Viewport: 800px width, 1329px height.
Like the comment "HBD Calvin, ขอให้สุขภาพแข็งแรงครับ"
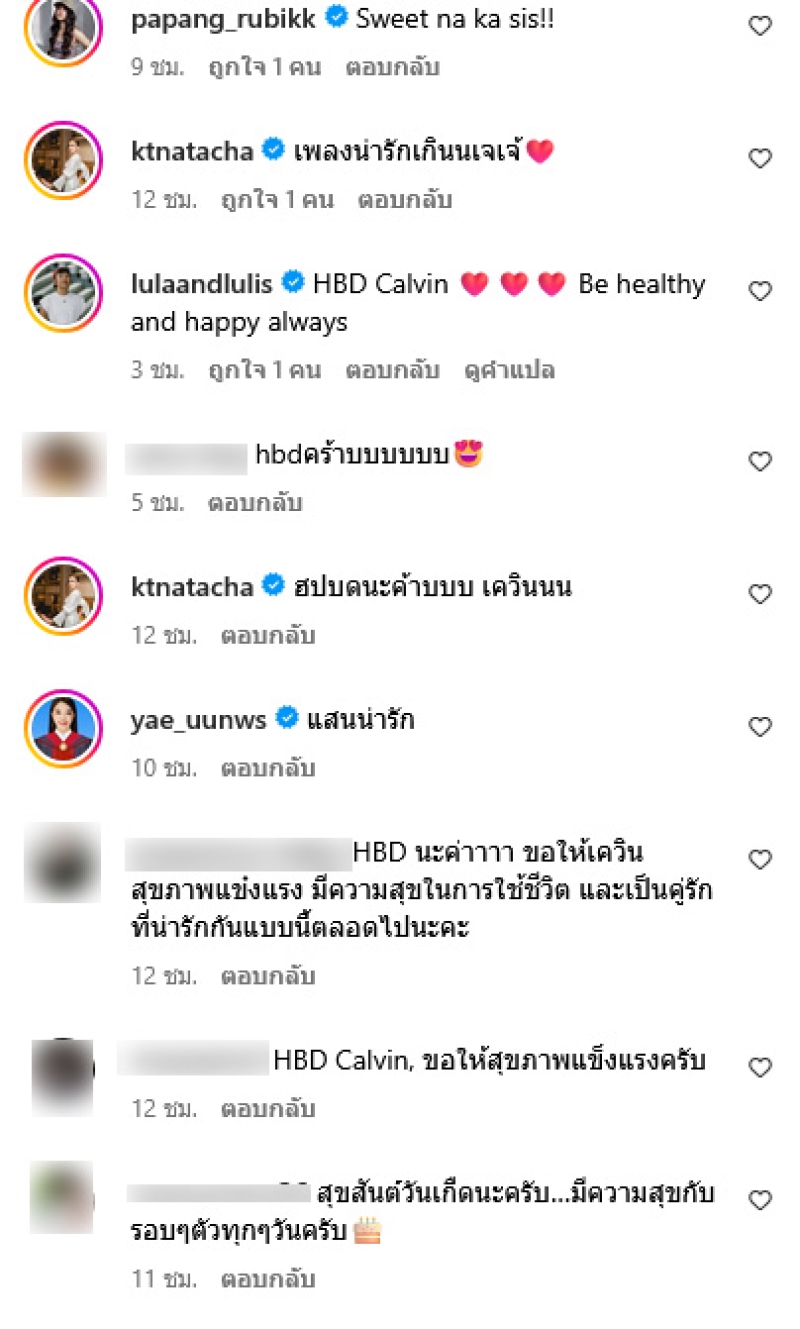point(761,1067)
